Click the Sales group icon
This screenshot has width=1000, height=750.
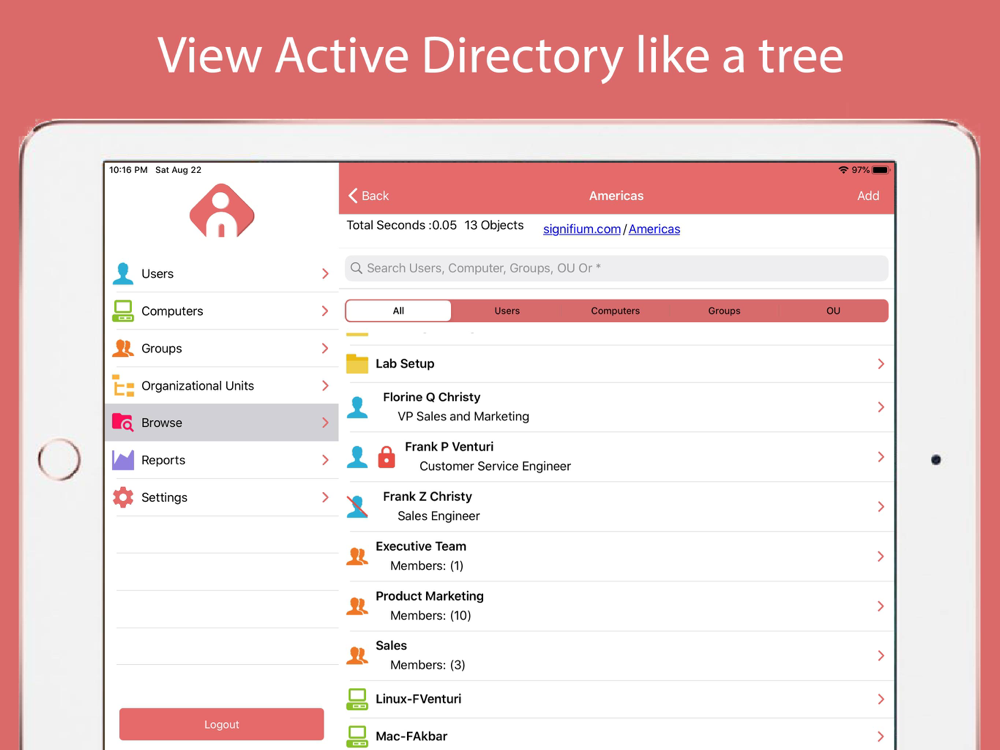[x=357, y=656]
